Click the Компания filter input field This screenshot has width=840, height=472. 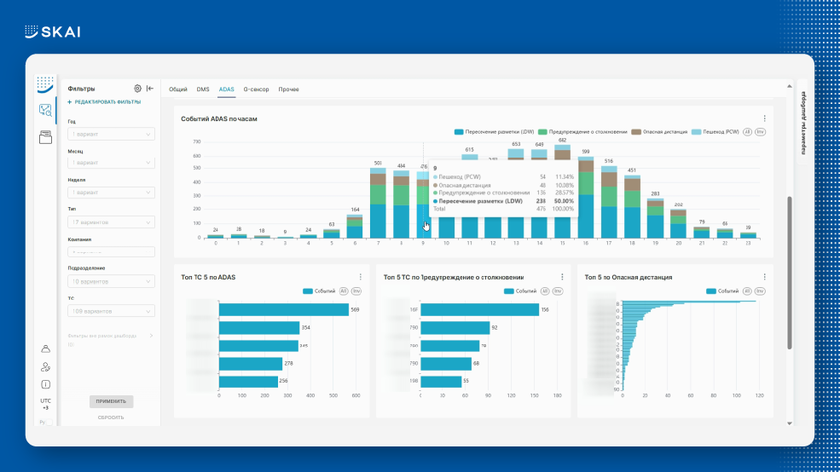point(111,252)
